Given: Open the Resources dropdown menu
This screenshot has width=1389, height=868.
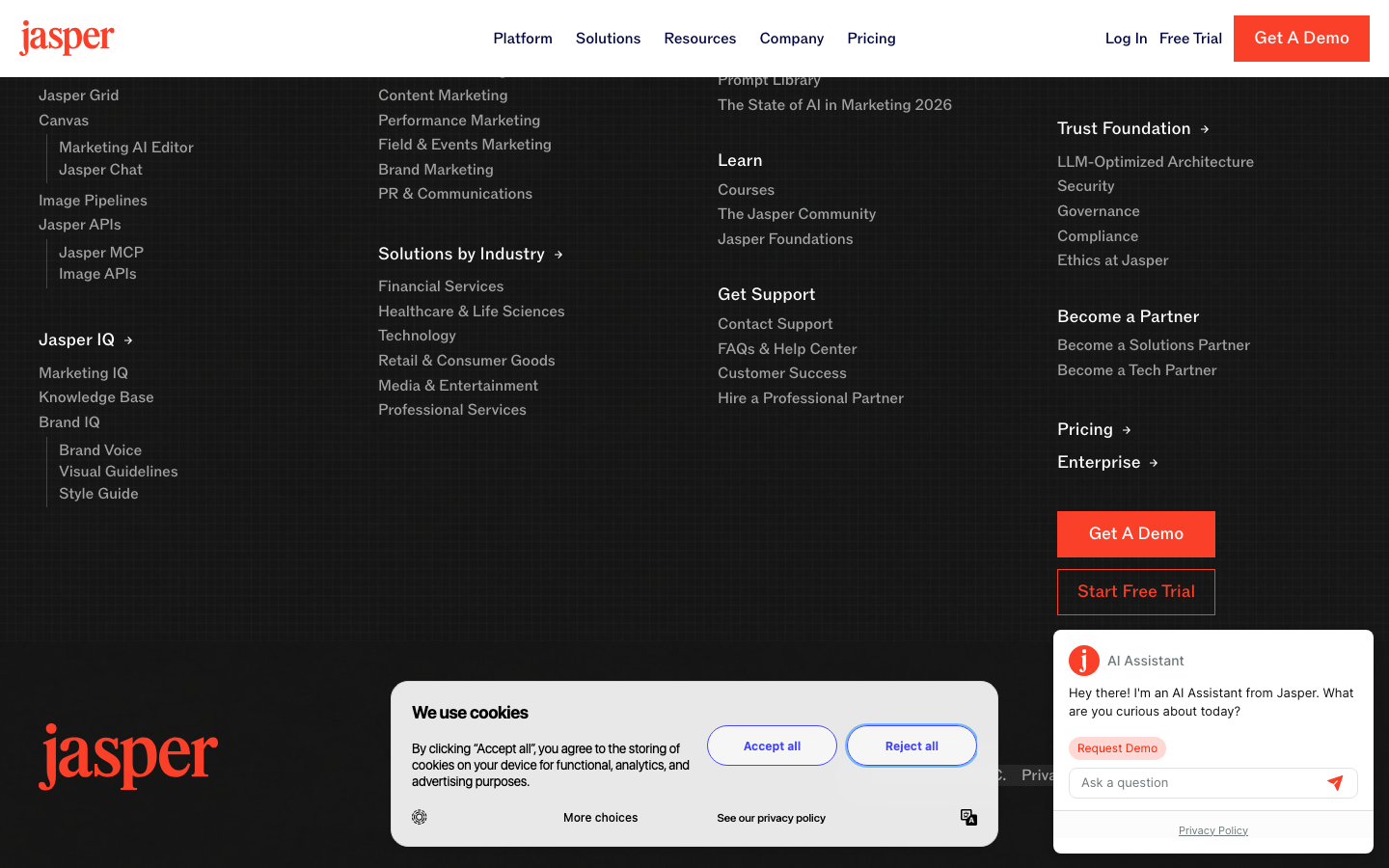Looking at the screenshot, I should 700,39.
